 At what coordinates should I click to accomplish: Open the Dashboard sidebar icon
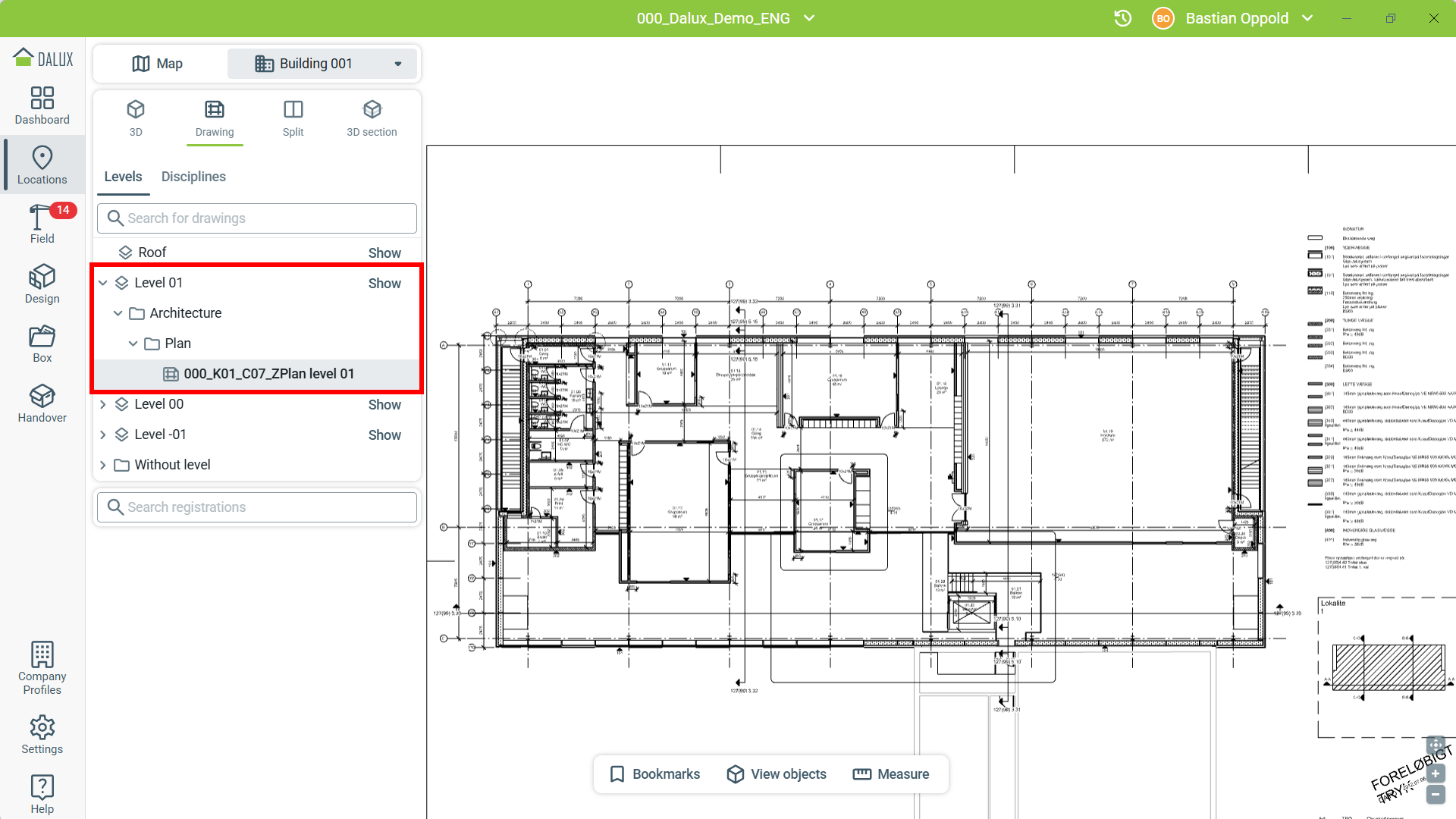pyautogui.click(x=42, y=105)
